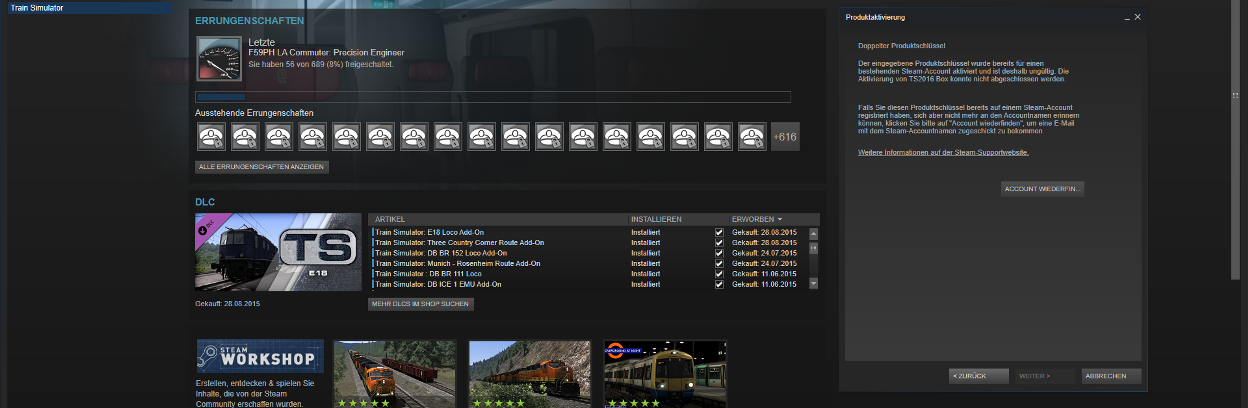
Task: Close the Produktaktivierung dialog
Action: coord(1138,17)
